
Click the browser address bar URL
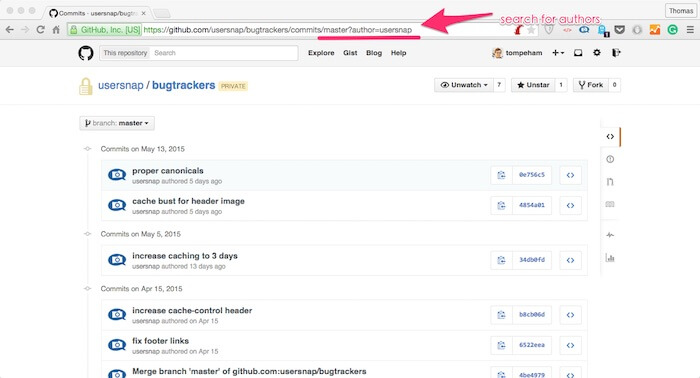(278, 30)
